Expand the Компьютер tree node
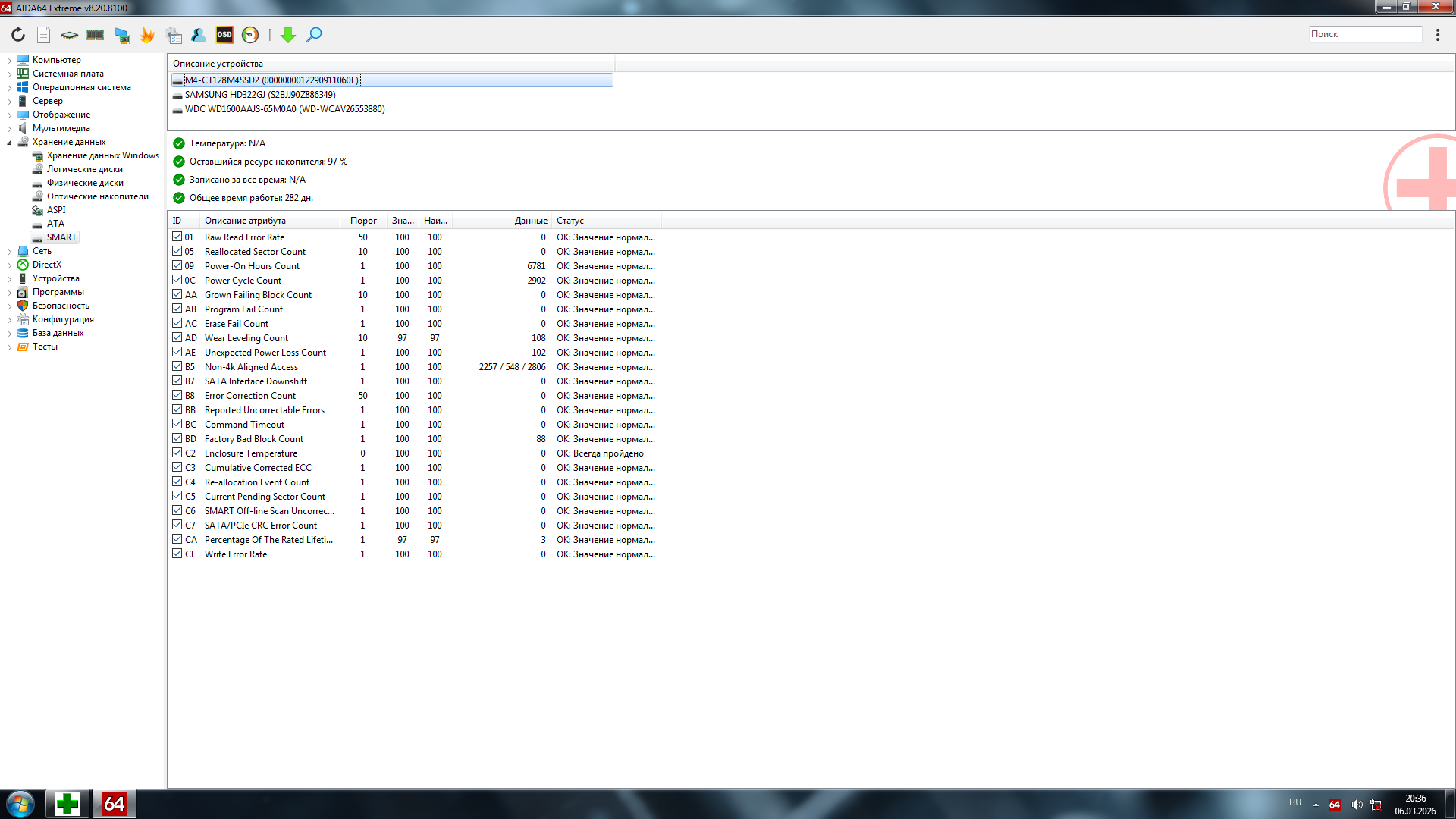 click(9, 60)
